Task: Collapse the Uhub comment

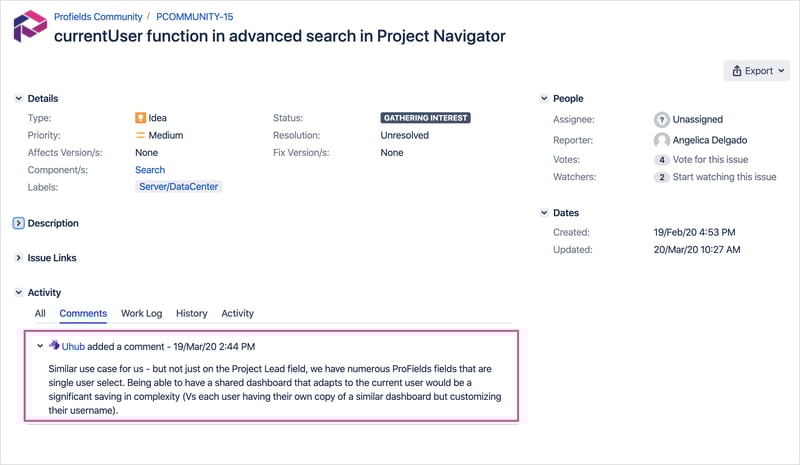Action: 40,346
